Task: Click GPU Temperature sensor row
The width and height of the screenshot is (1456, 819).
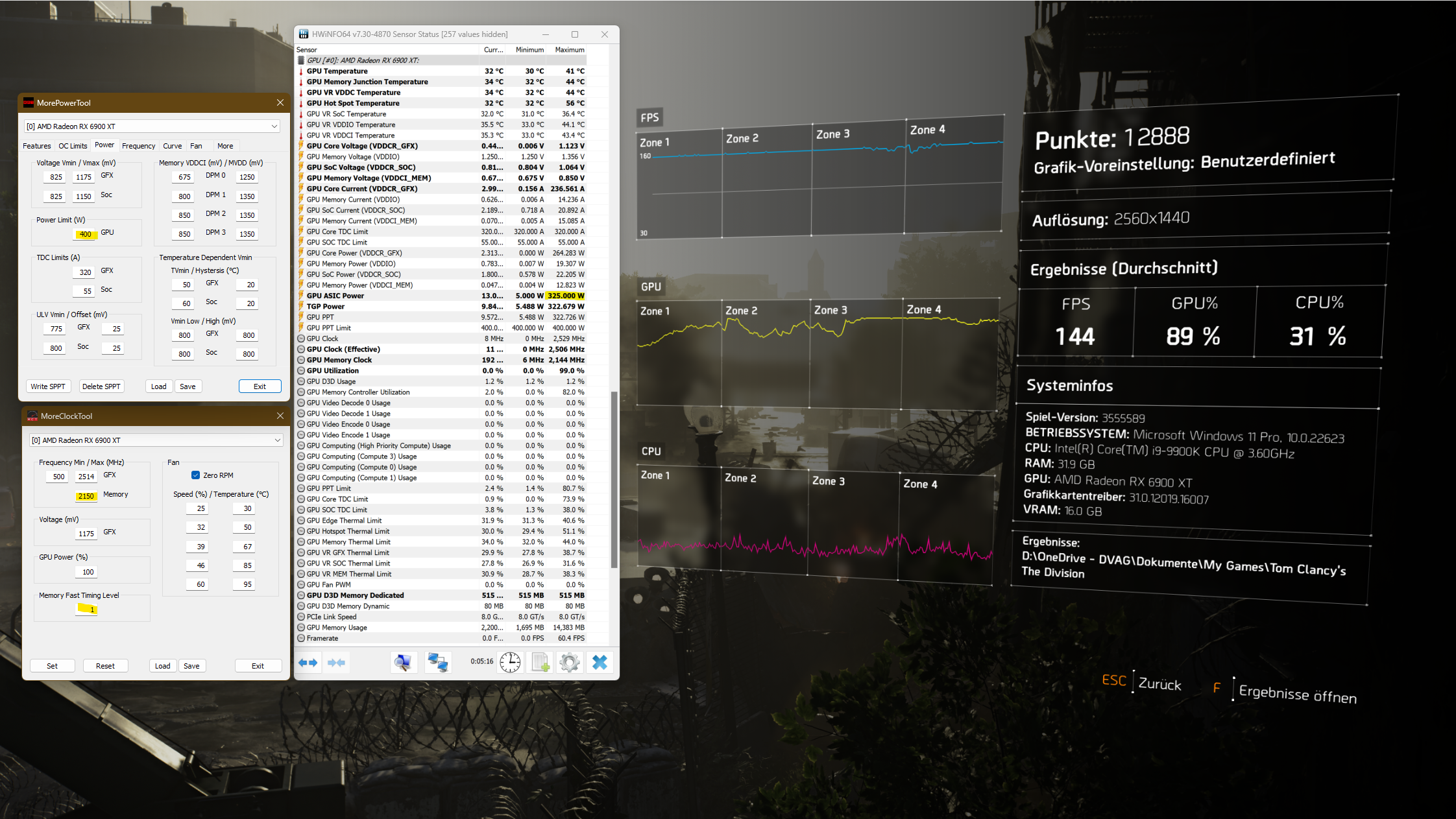Action: (337, 71)
